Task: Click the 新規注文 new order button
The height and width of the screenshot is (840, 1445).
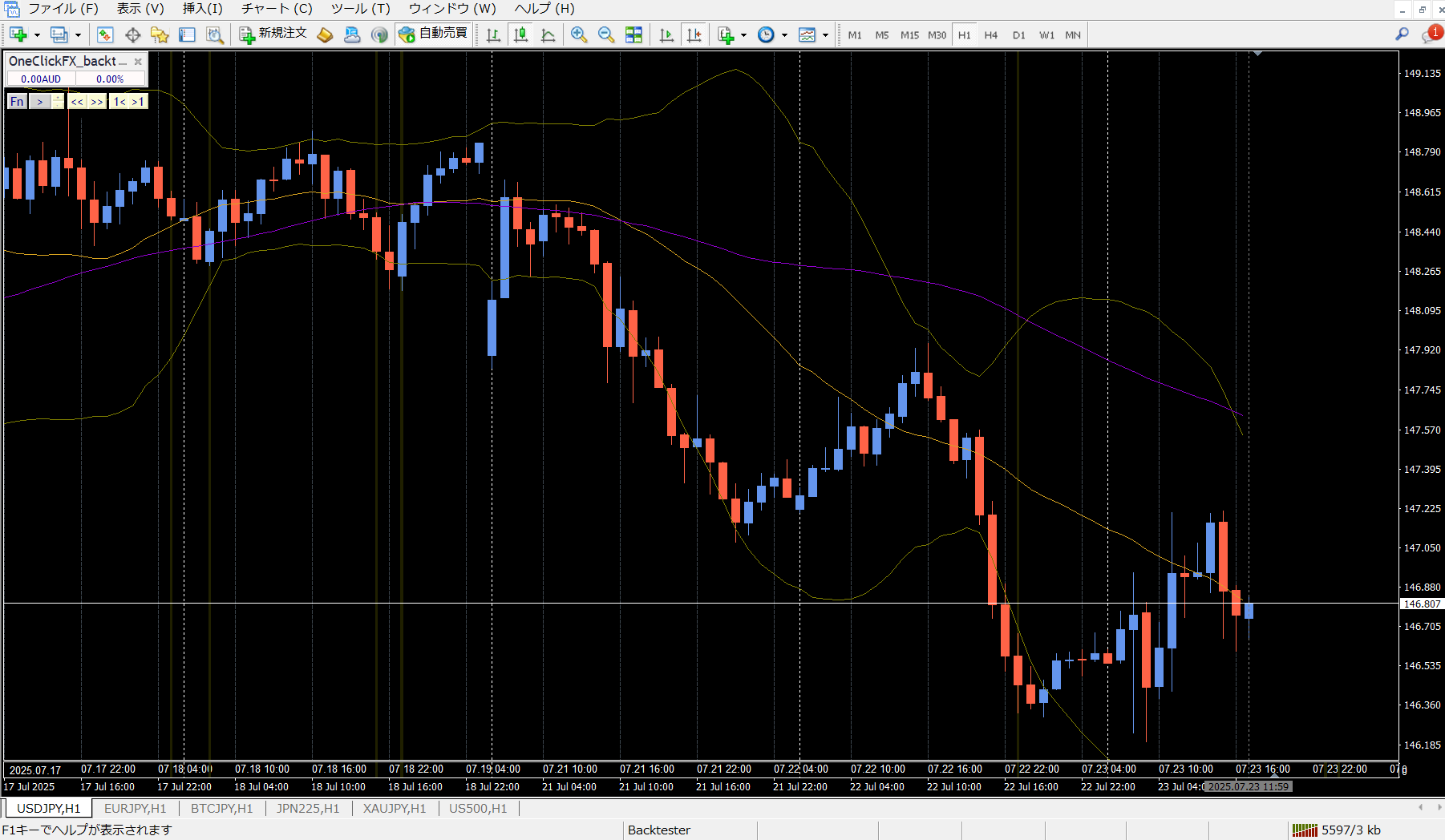Action: pyautogui.click(x=273, y=34)
